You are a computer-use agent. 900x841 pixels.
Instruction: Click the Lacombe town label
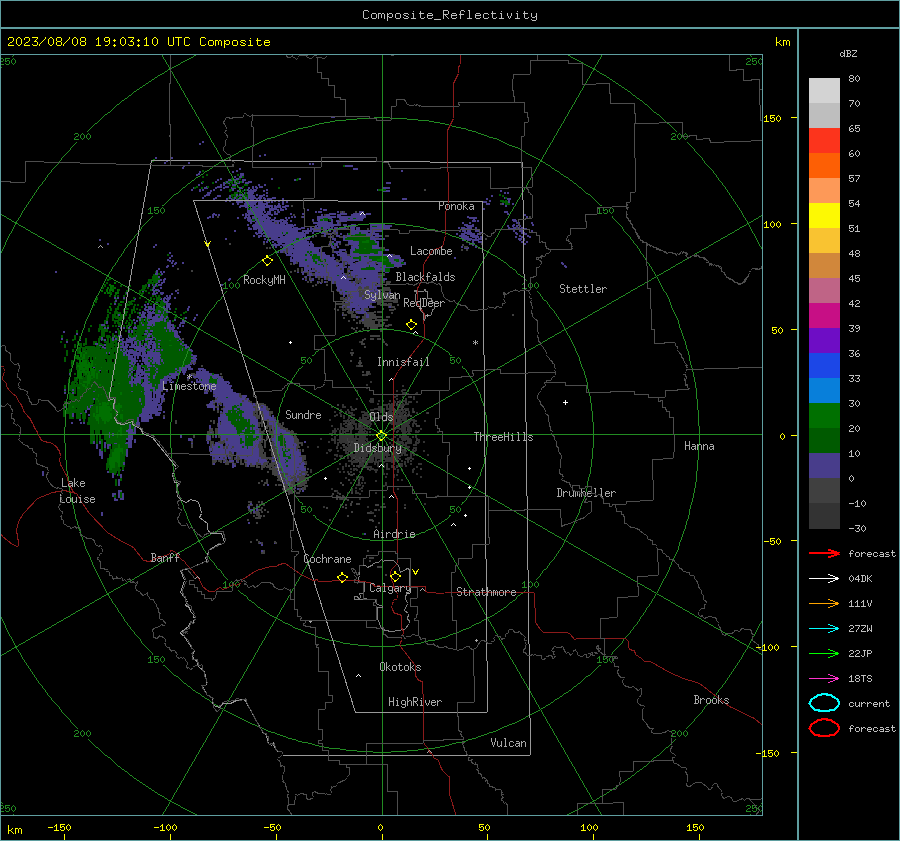(x=431, y=251)
